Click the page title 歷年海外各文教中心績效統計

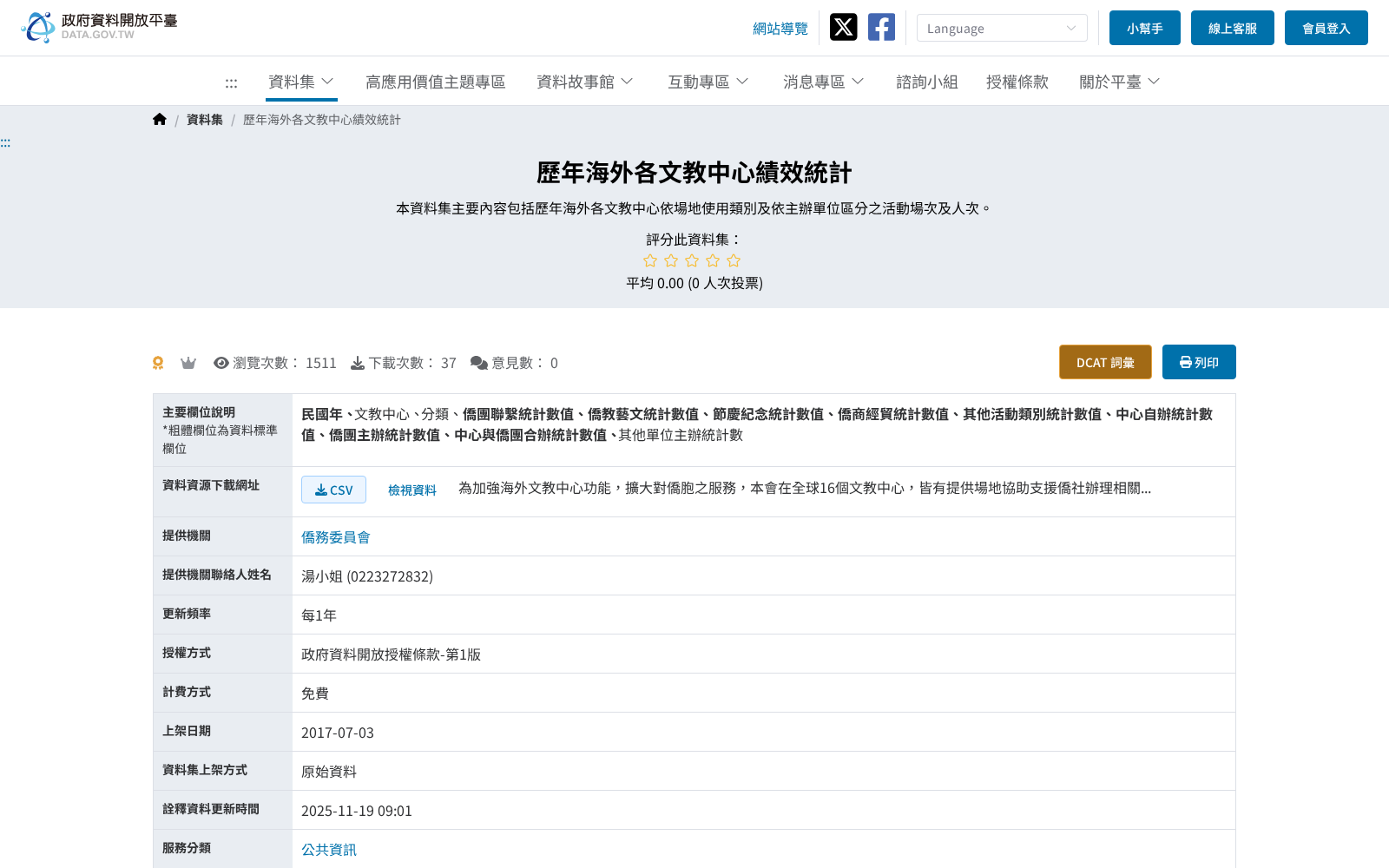click(694, 173)
